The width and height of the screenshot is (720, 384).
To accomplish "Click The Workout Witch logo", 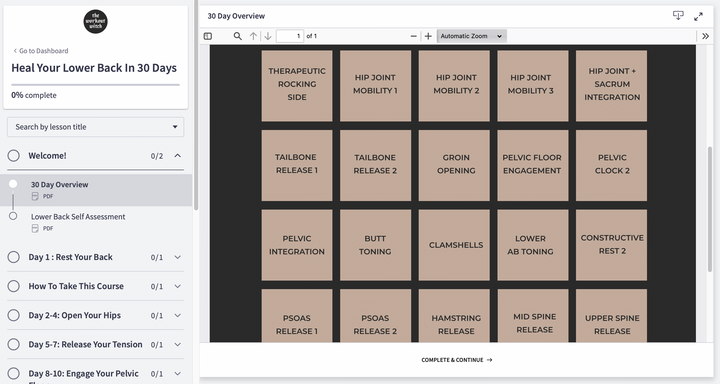I will [96, 22].
